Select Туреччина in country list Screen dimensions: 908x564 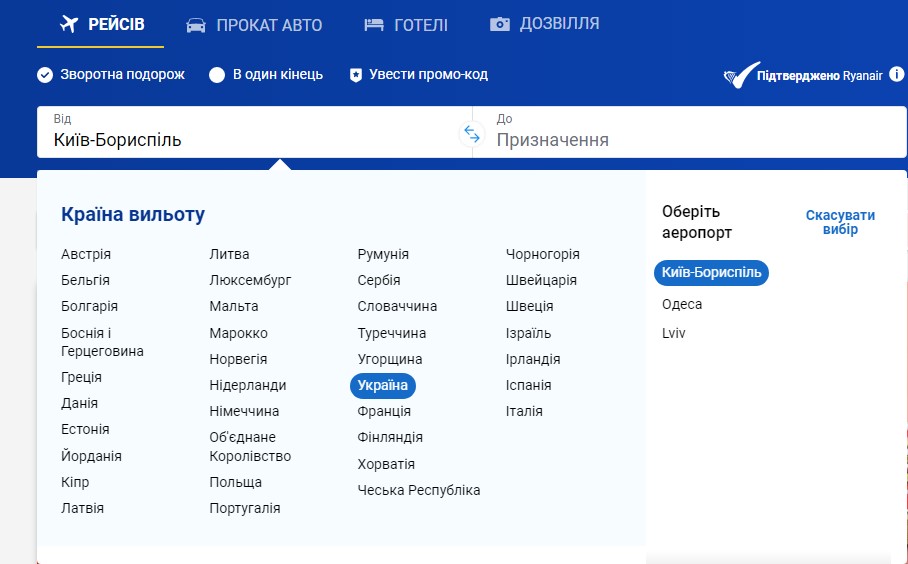point(391,334)
